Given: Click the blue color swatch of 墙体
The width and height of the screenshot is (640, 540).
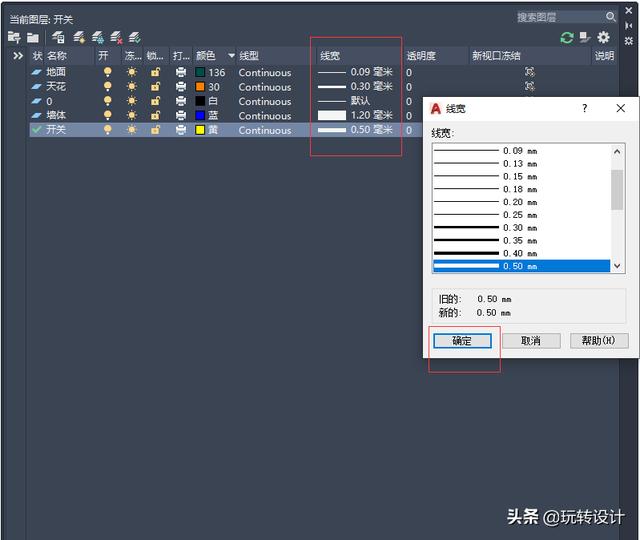Looking at the screenshot, I should [200, 115].
